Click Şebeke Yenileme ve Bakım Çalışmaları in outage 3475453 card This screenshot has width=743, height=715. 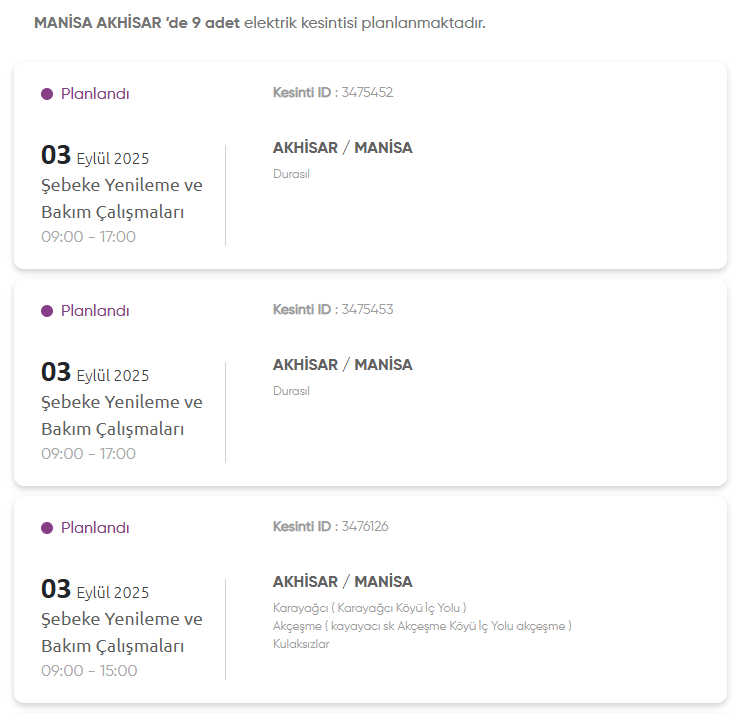(x=121, y=415)
